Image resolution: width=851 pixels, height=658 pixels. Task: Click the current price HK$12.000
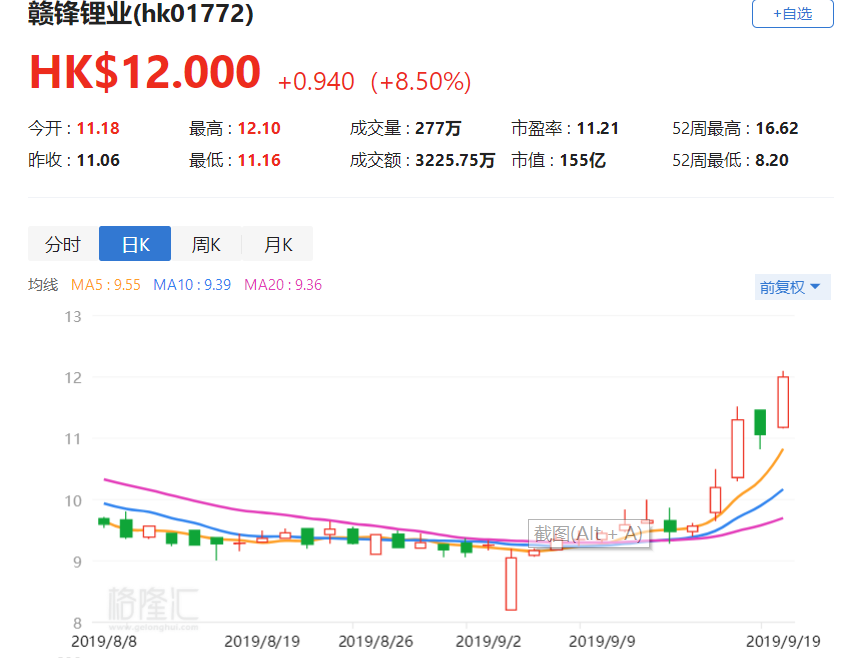[x=145, y=72]
